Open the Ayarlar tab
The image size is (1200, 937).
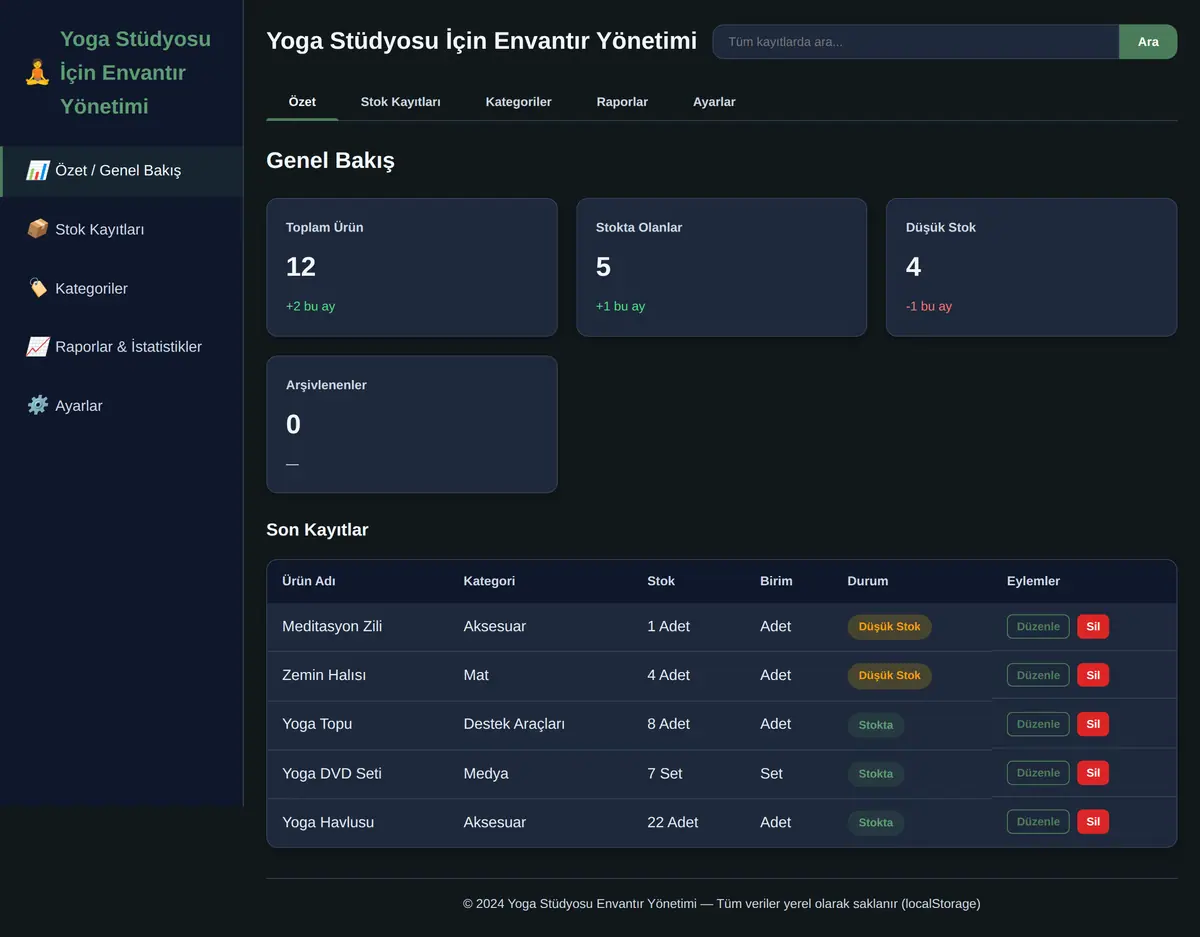click(x=714, y=102)
